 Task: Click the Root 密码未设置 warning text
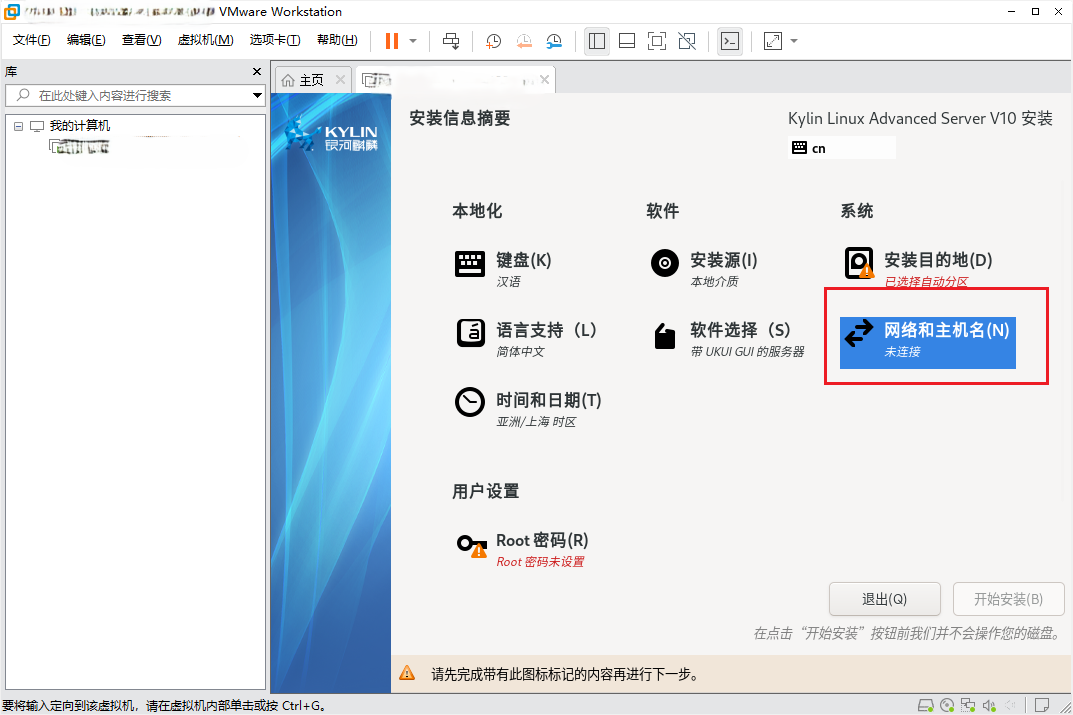pyautogui.click(x=541, y=562)
